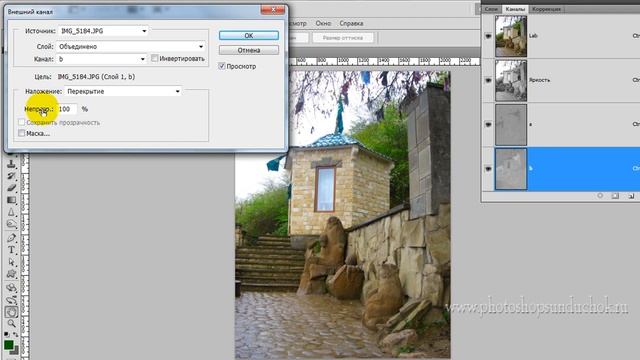Select the highlighted Rotate View tool

coord(11,312)
